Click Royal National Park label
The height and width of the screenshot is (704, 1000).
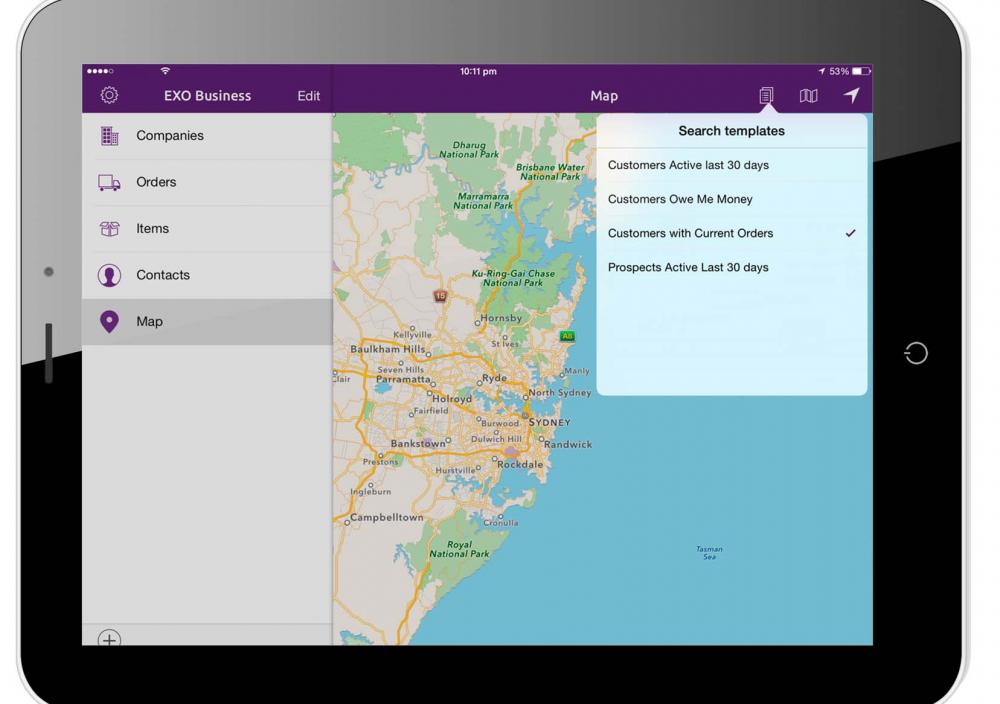point(459,549)
